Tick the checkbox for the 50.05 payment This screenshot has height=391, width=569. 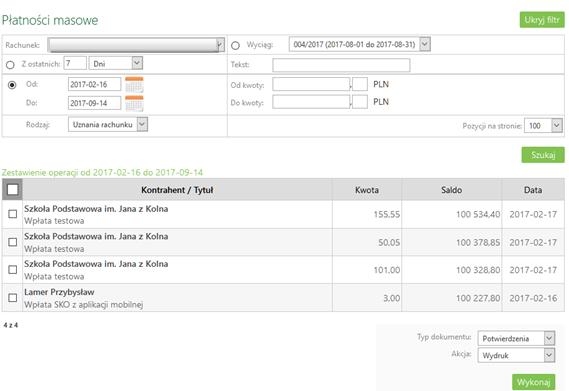pyautogui.click(x=13, y=242)
